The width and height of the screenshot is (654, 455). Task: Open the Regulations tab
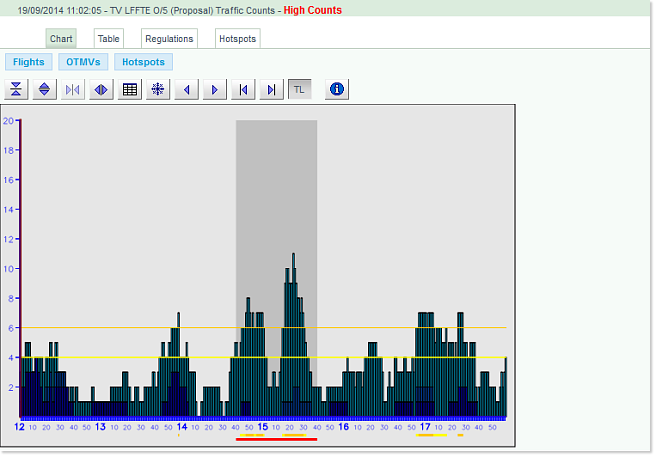click(169, 39)
